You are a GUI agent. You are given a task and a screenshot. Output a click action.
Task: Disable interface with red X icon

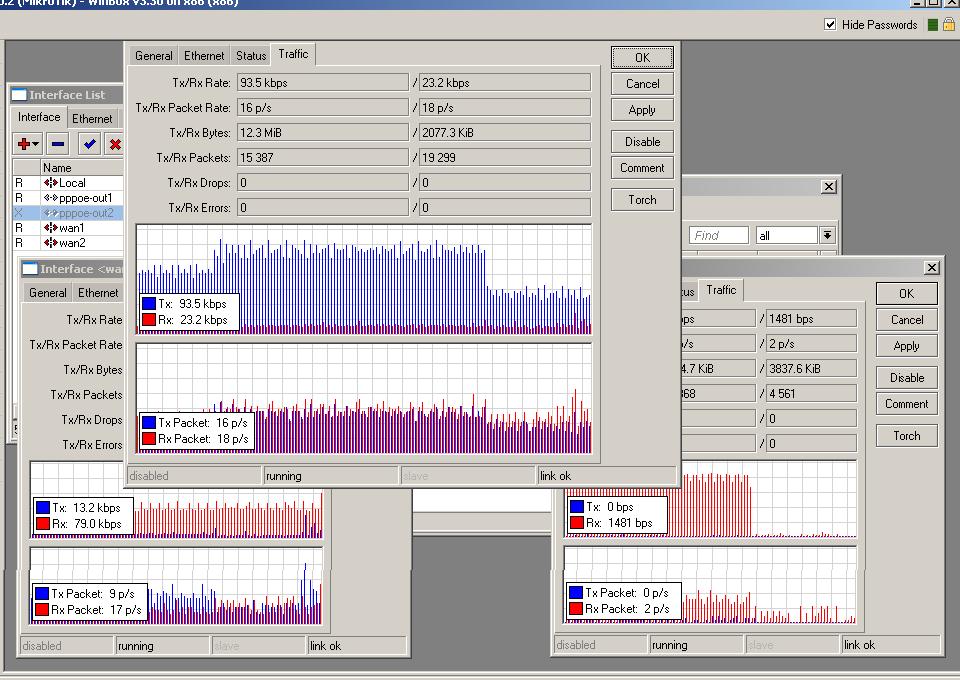tap(115, 144)
